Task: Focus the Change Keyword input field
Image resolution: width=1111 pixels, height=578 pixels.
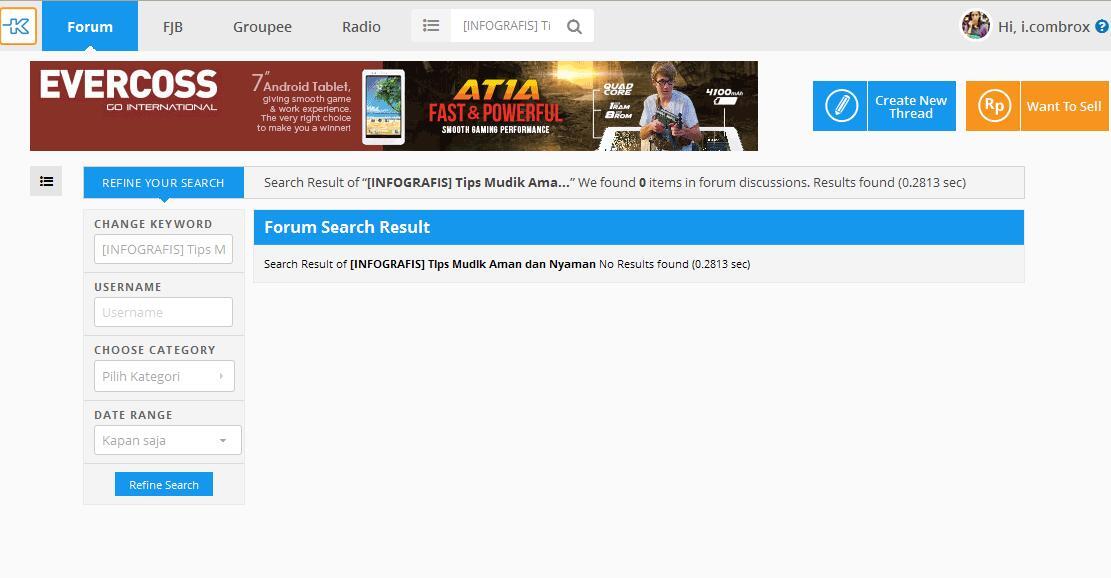Action: click(x=163, y=249)
